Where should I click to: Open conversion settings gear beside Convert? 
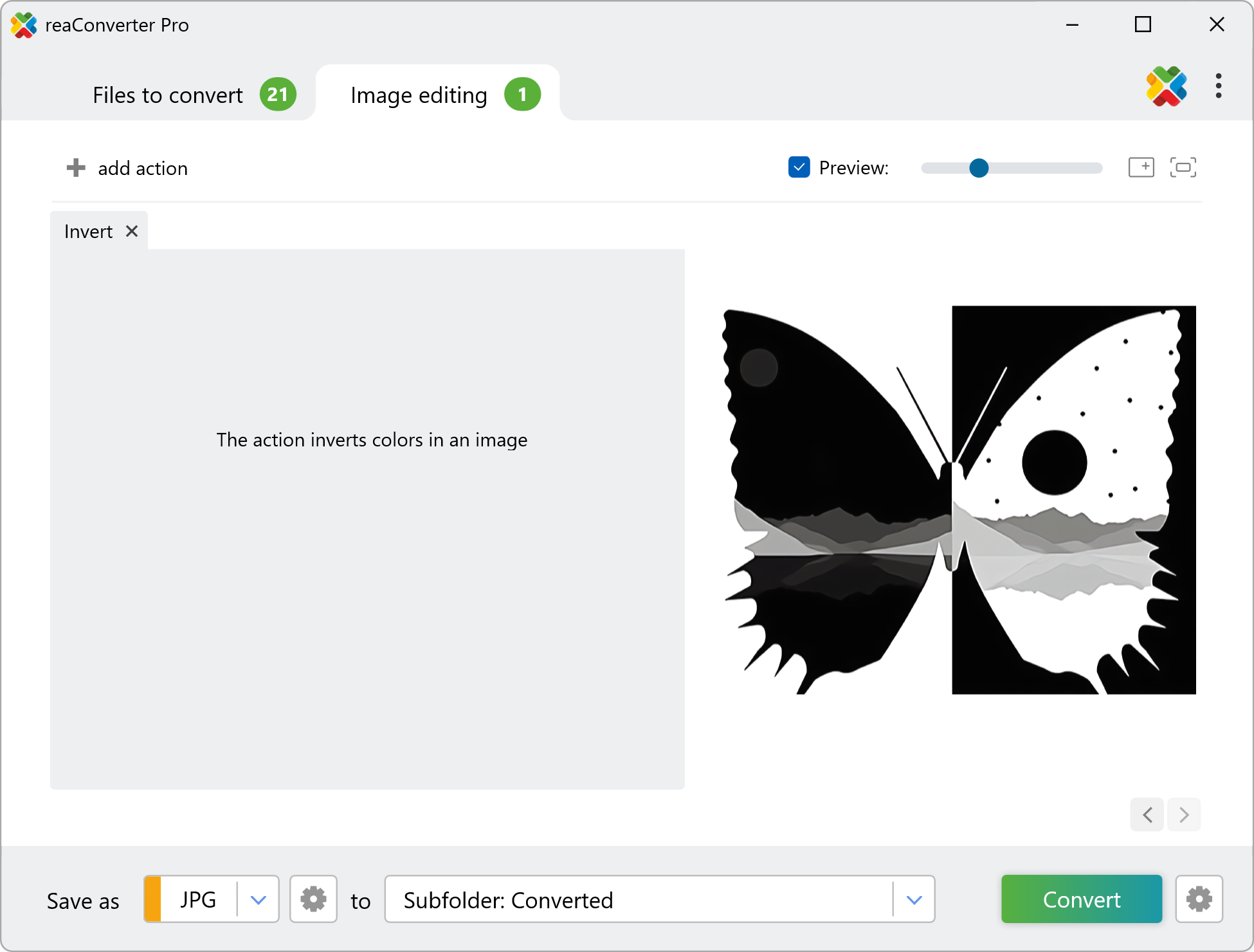1199,899
